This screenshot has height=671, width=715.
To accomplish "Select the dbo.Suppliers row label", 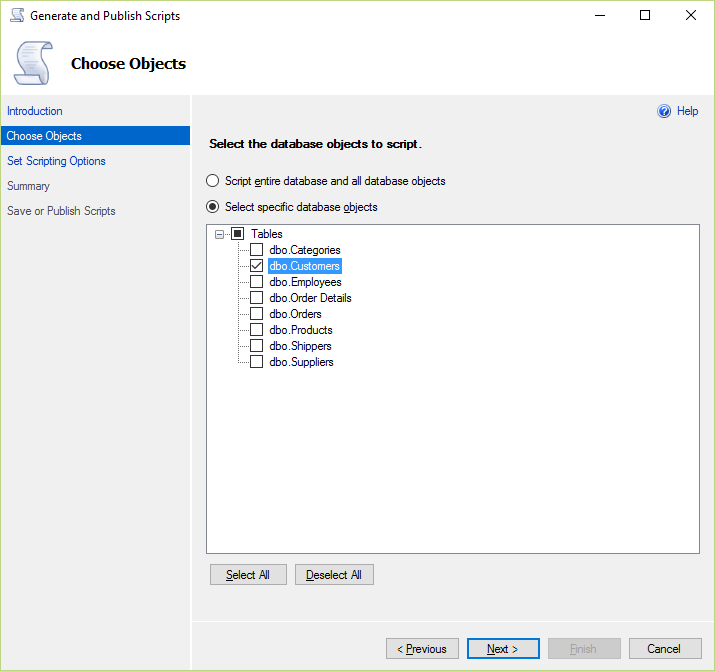I will coord(301,361).
